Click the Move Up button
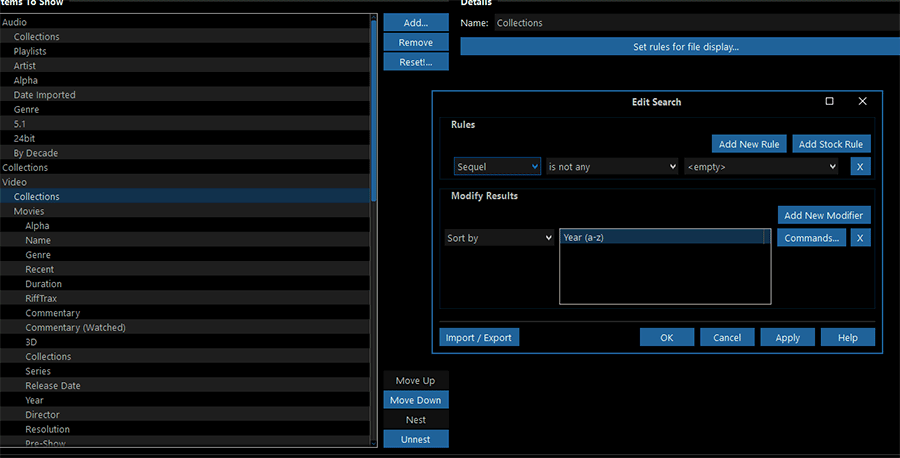Image resolution: width=900 pixels, height=458 pixels. point(416,381)
